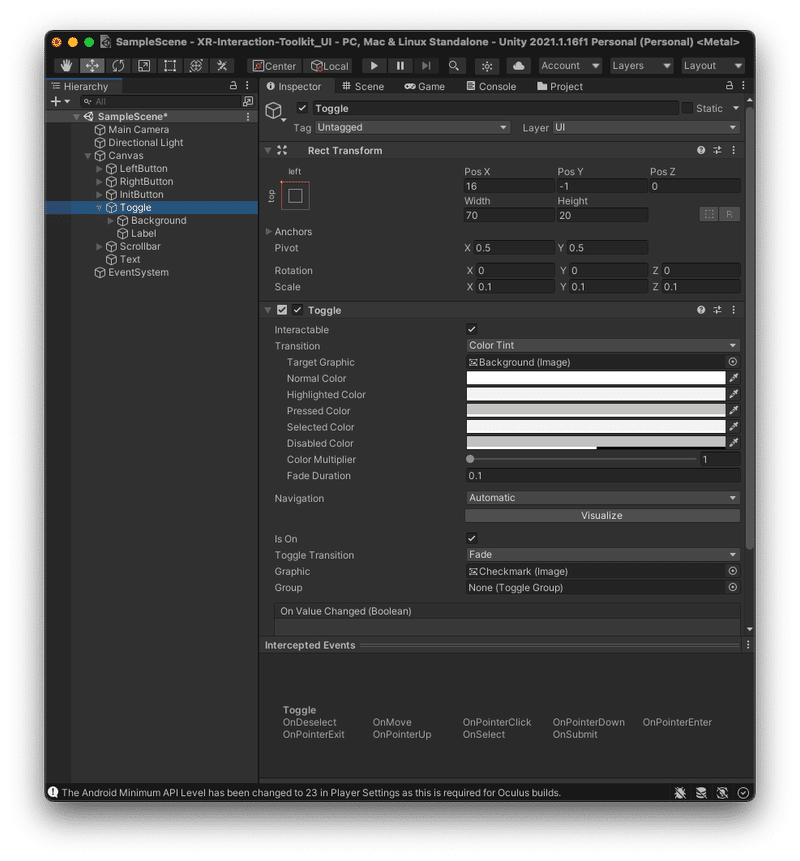The height and width of the screenshot is (861, 800).
Task: Open the scene search
Action: click(453, 65)
